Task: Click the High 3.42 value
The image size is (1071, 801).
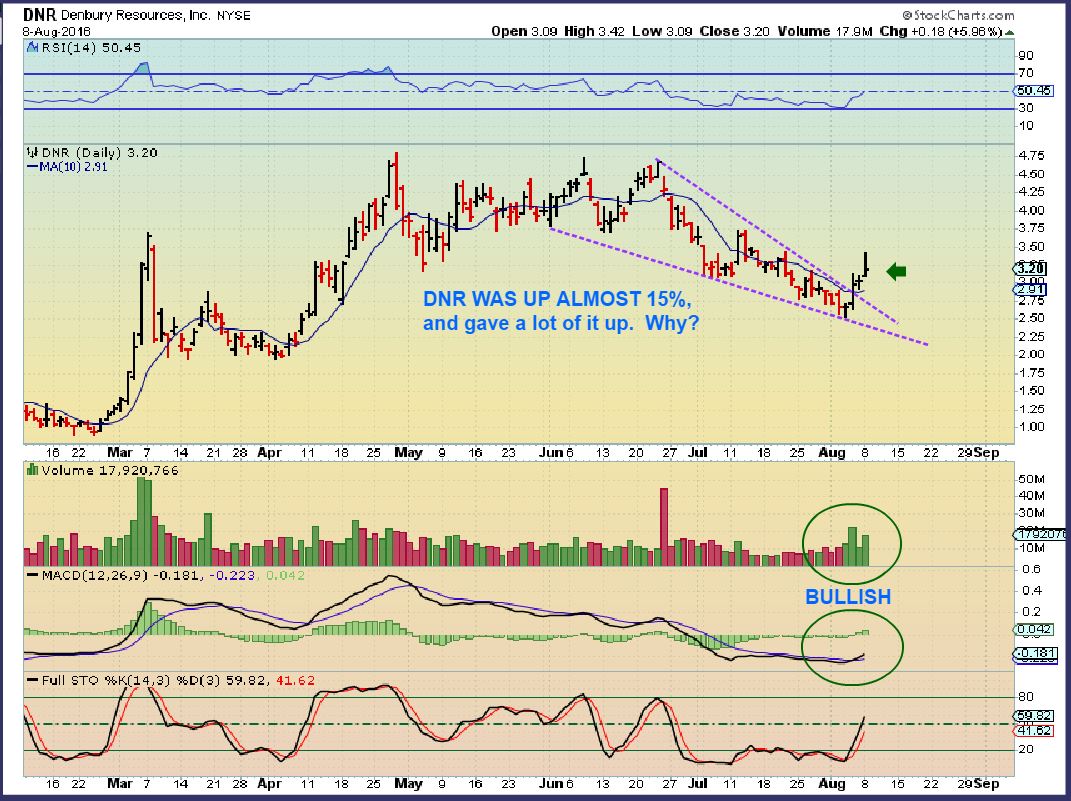Action: [594, 31]
